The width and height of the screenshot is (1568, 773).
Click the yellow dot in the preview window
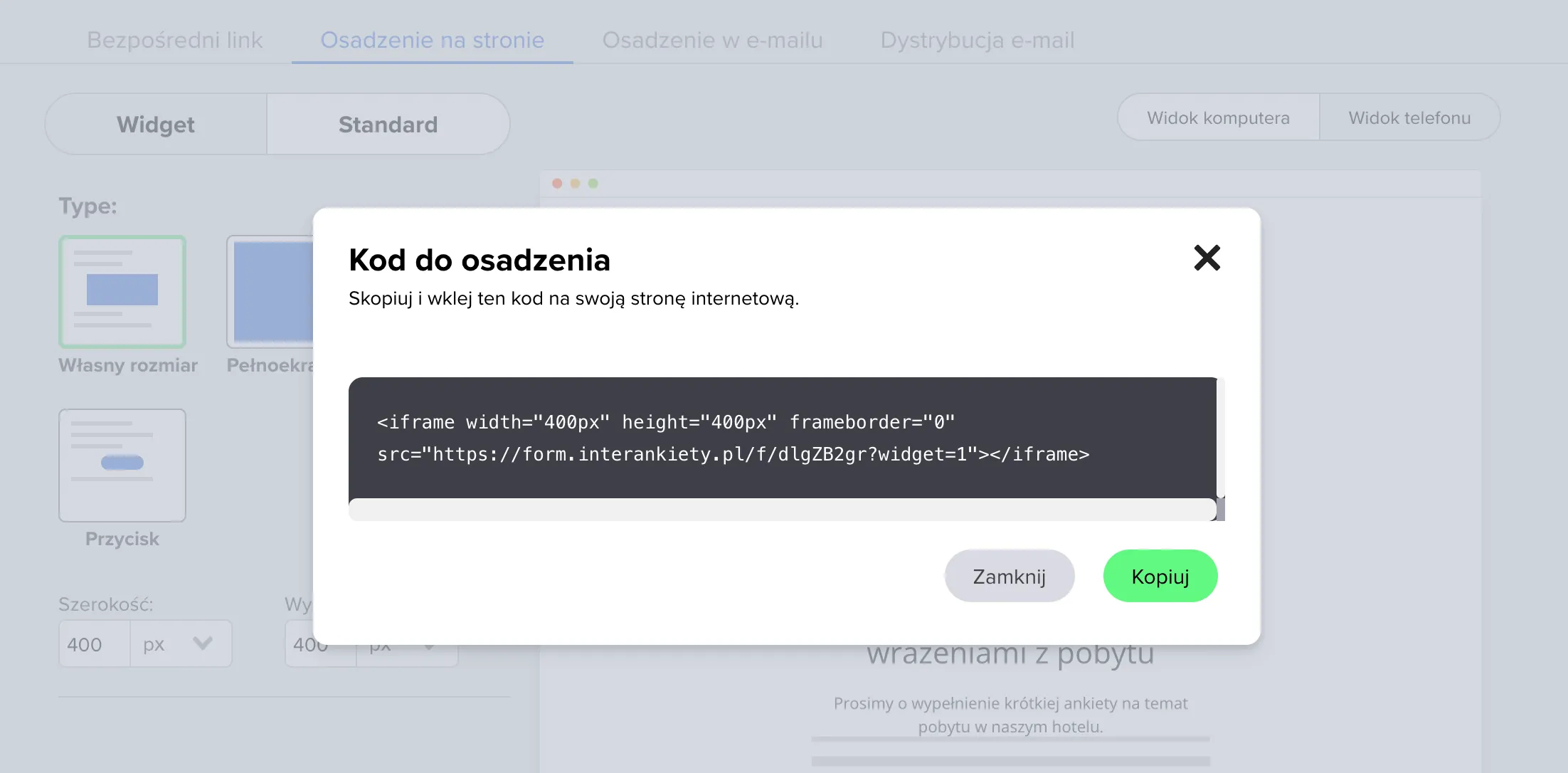tap(575, 184)
